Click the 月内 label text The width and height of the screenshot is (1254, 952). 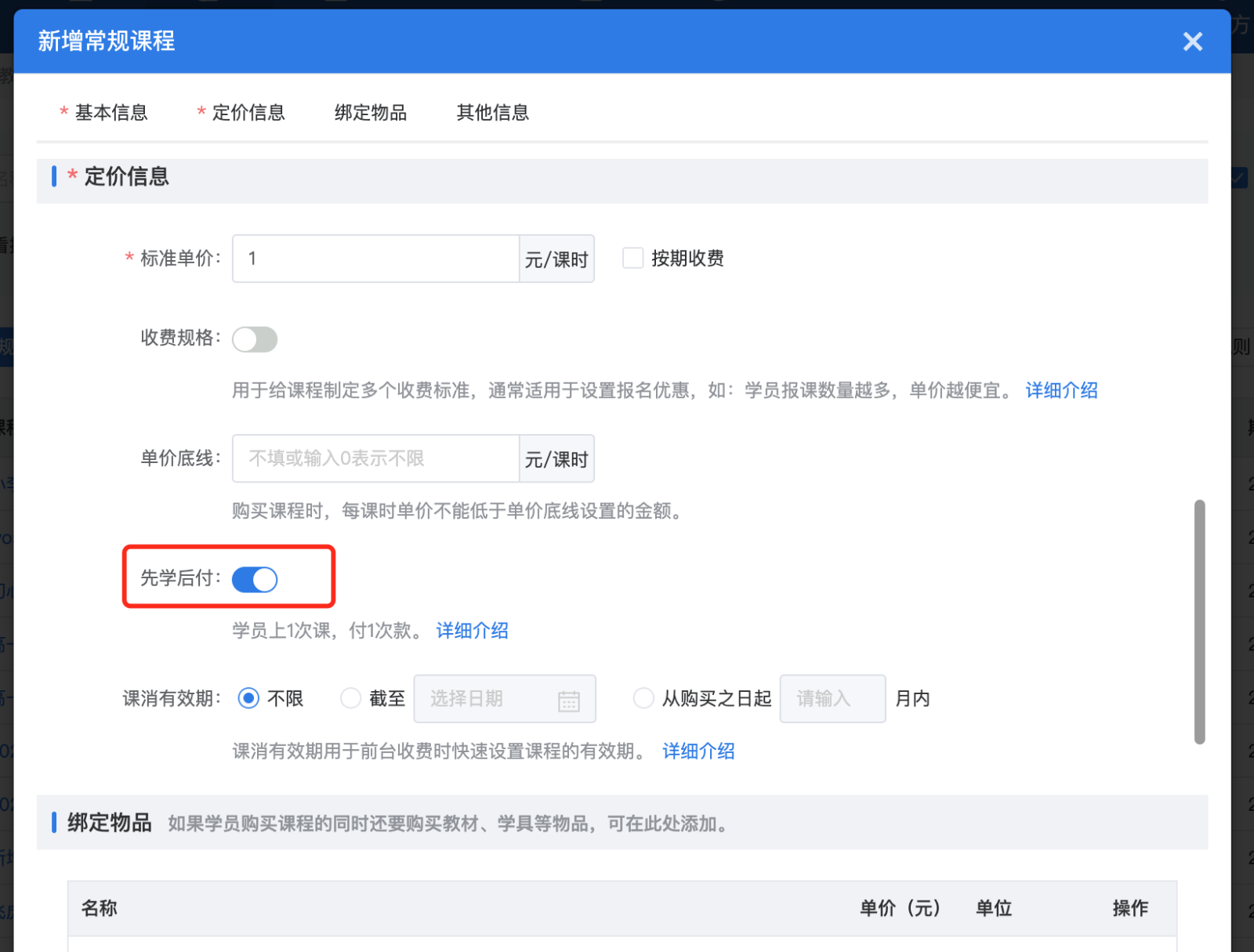point(912,698)
